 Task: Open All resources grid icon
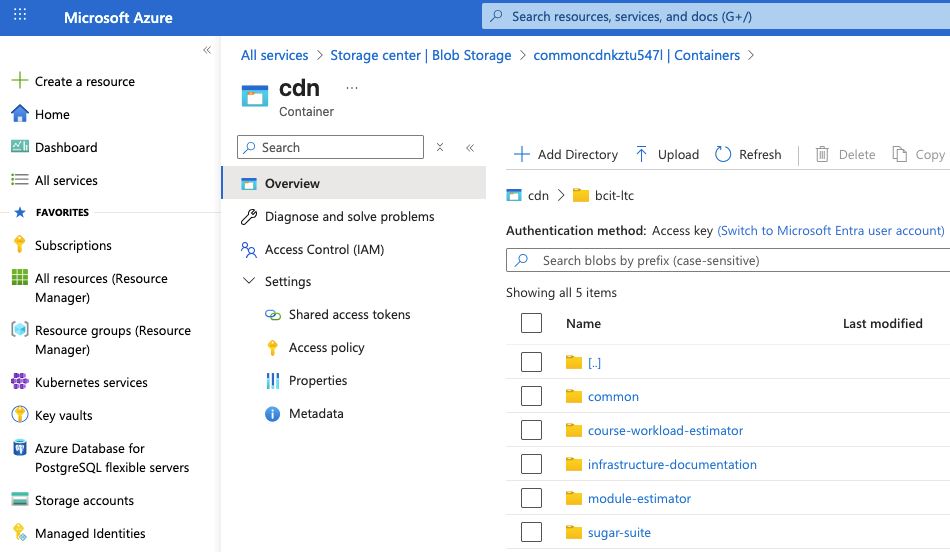[20, 278]
